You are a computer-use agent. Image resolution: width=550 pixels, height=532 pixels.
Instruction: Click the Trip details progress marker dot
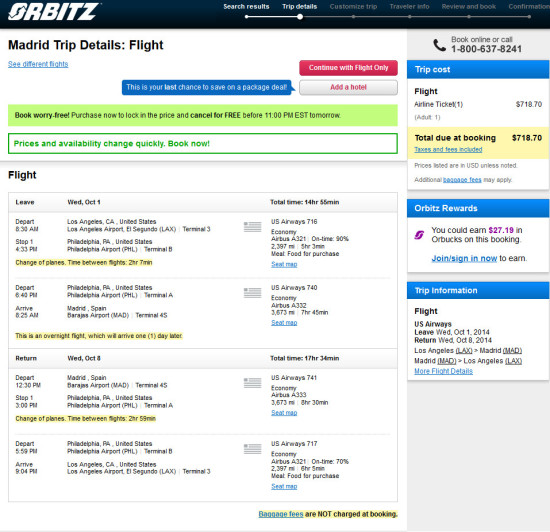click(x=300, y=16)
